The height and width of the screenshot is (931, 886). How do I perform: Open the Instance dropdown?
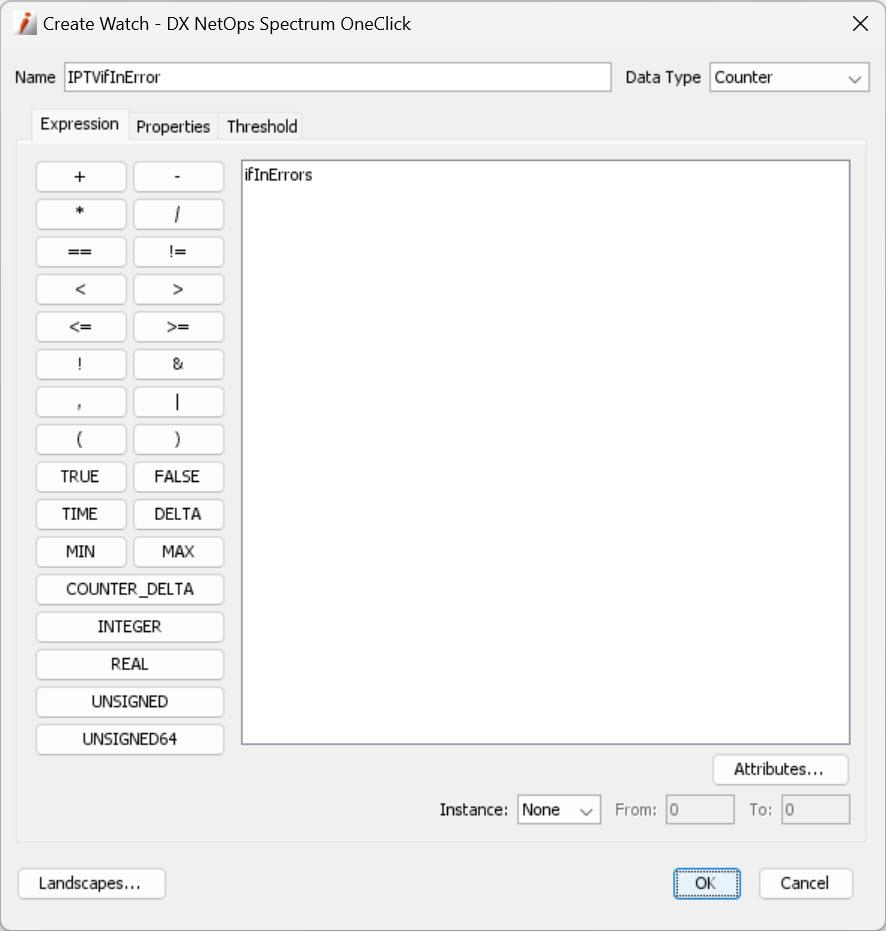coord(559,810)
